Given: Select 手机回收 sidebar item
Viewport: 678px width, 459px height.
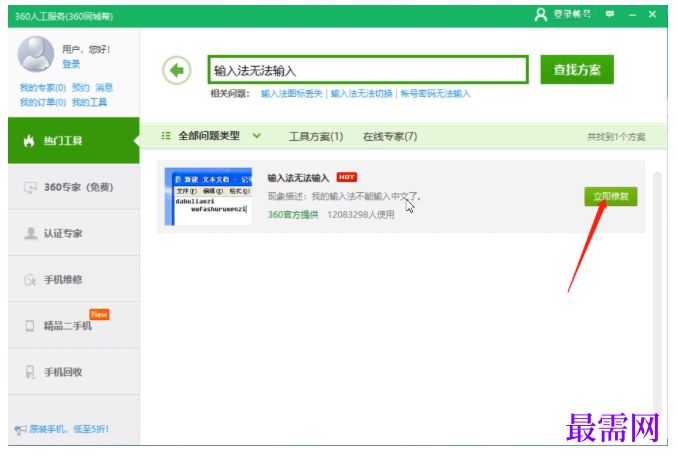Looking at the screenshot, I should tap(74, 372).
